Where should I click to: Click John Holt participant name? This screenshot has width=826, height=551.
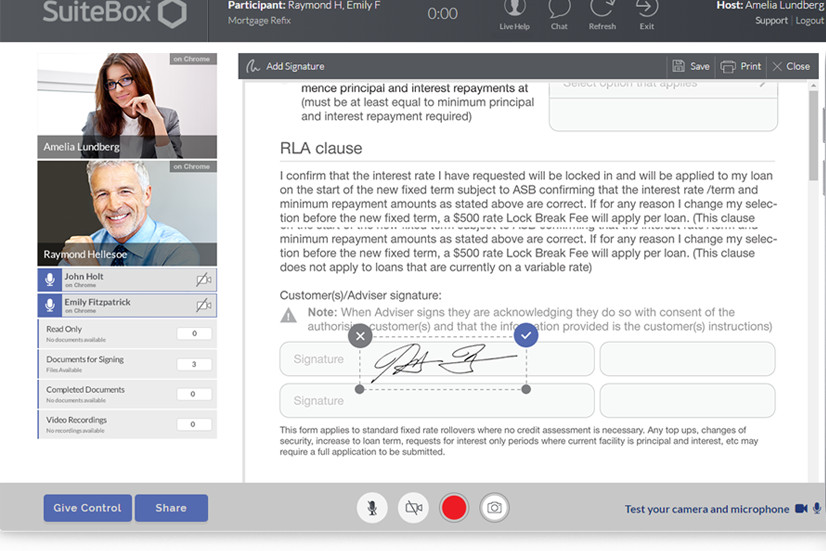pos(84,276)
